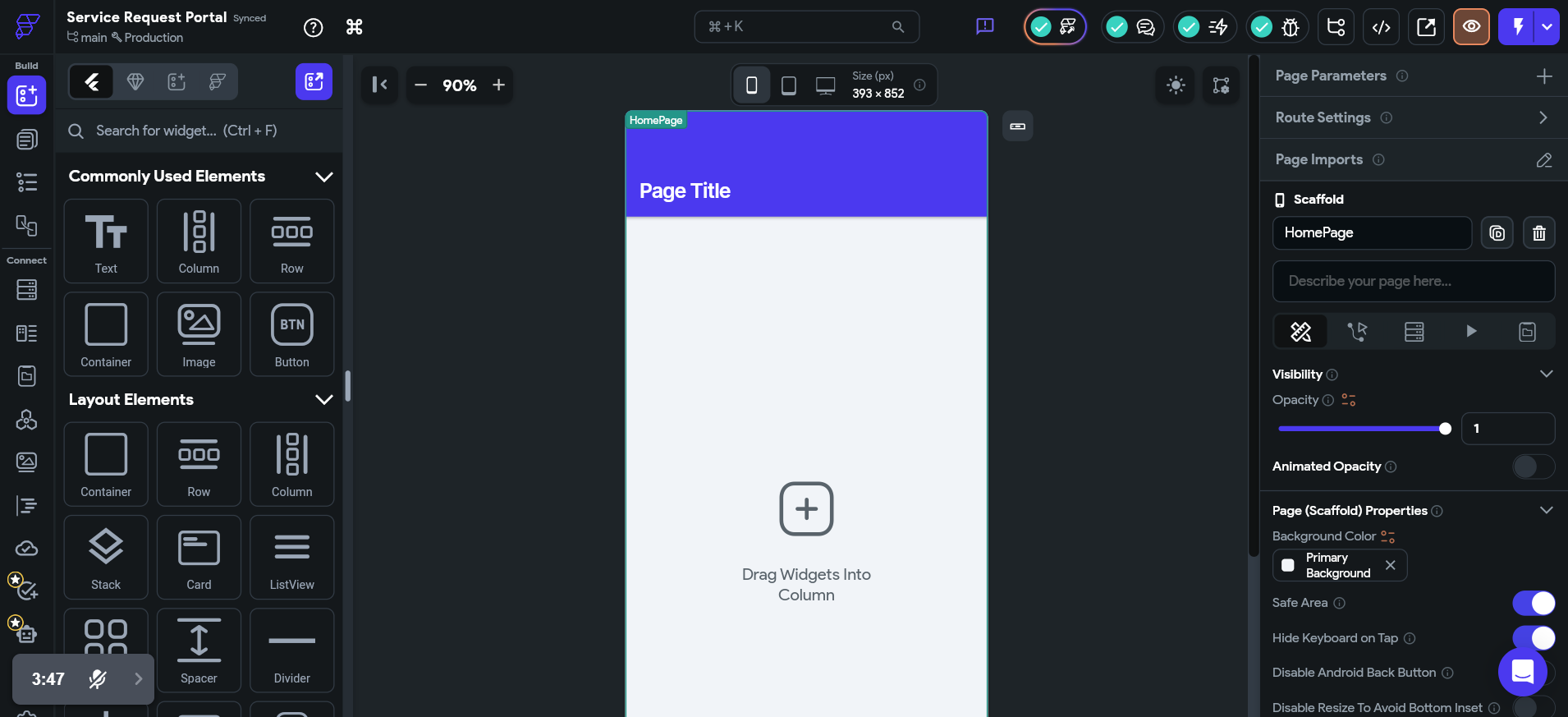Select desktop device preview
The image size is (1568, 717).
[825, 85]
